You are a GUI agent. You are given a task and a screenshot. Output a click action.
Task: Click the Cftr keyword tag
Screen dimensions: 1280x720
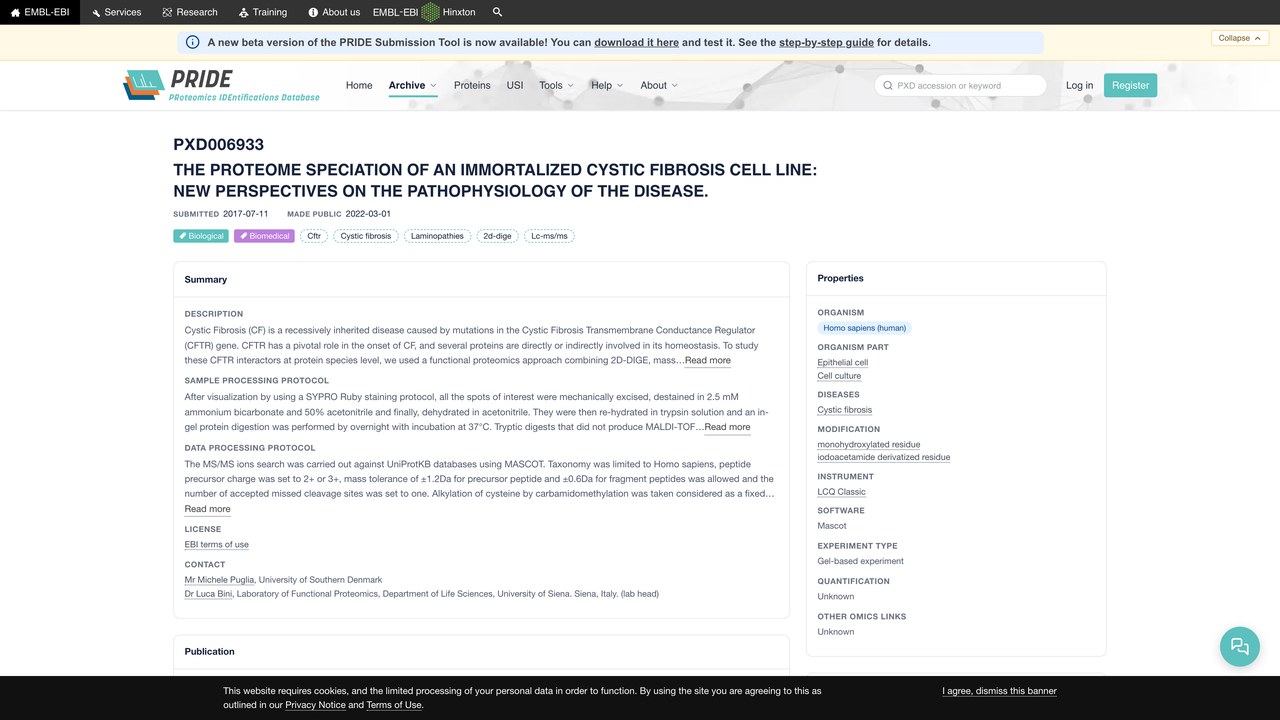point(314,236)
